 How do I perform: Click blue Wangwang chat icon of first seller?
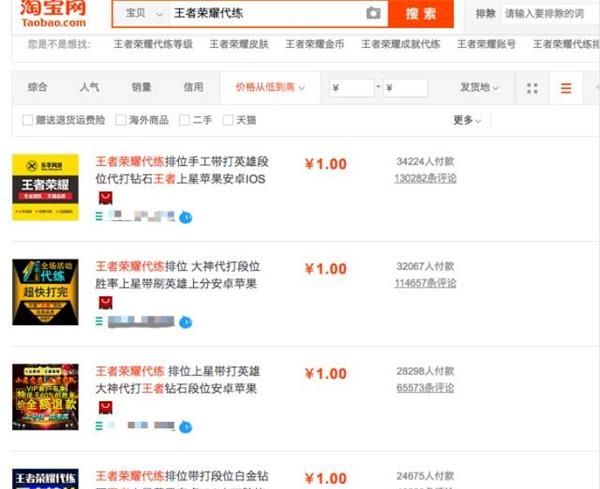[186, 217]
